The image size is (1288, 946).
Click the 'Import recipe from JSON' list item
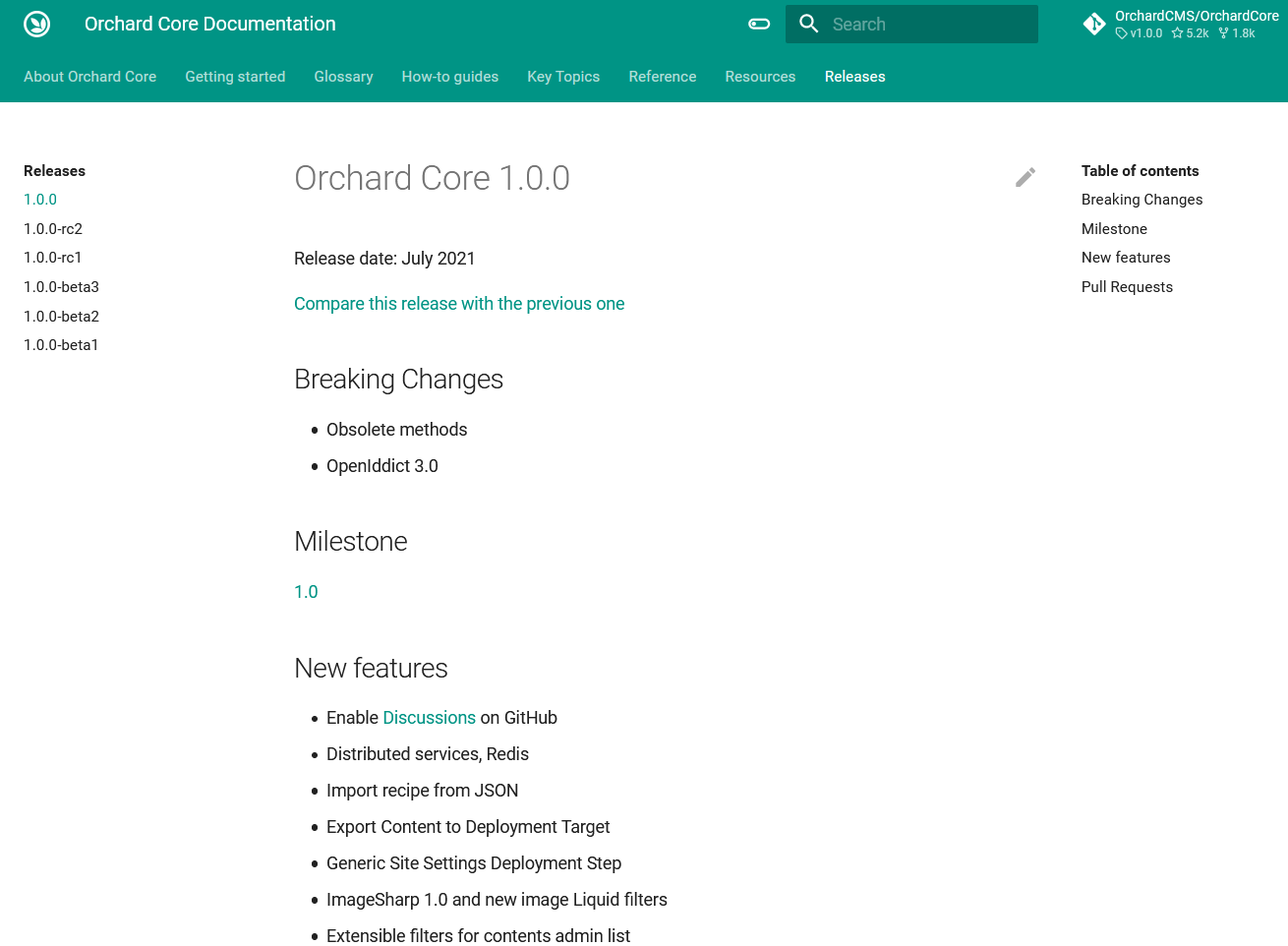(422, 791)
